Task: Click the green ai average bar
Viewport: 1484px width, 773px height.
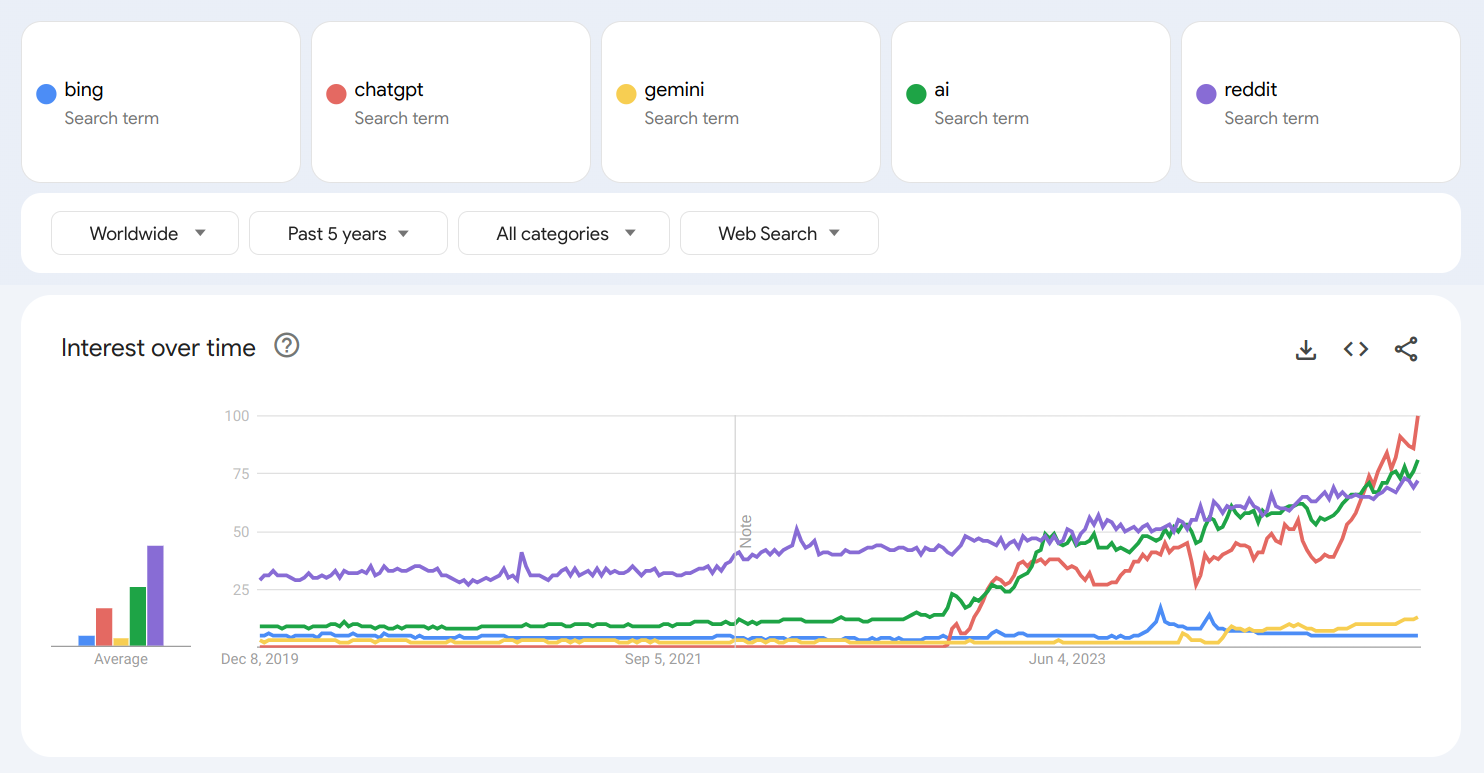Action: [138, 616]
